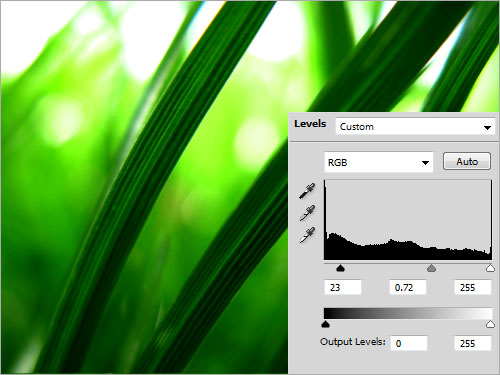The width and height of the screenshot is (500, 375).
Task: Click the output gradient bar
Action: 408,313
